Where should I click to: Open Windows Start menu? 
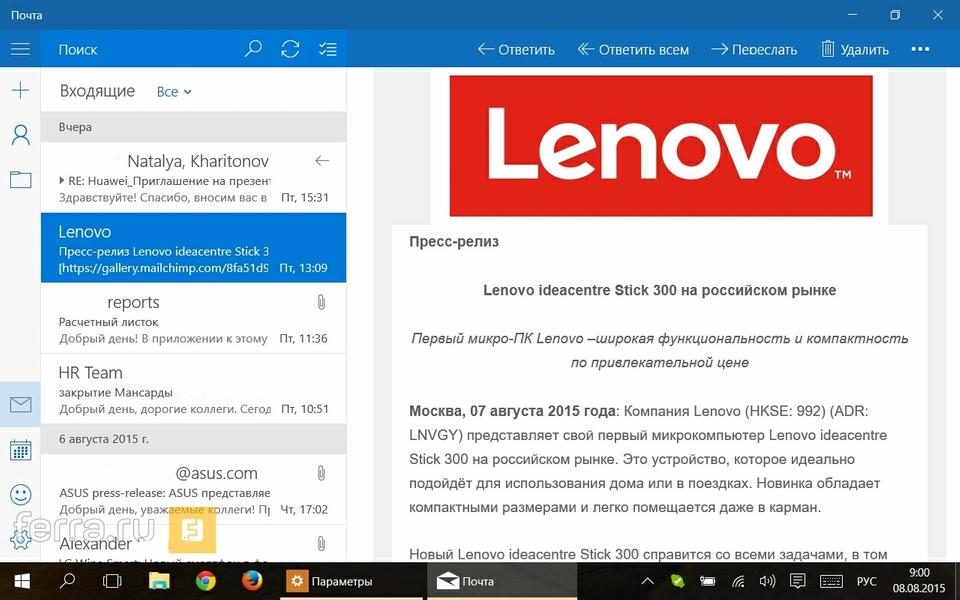coord(22,581)
